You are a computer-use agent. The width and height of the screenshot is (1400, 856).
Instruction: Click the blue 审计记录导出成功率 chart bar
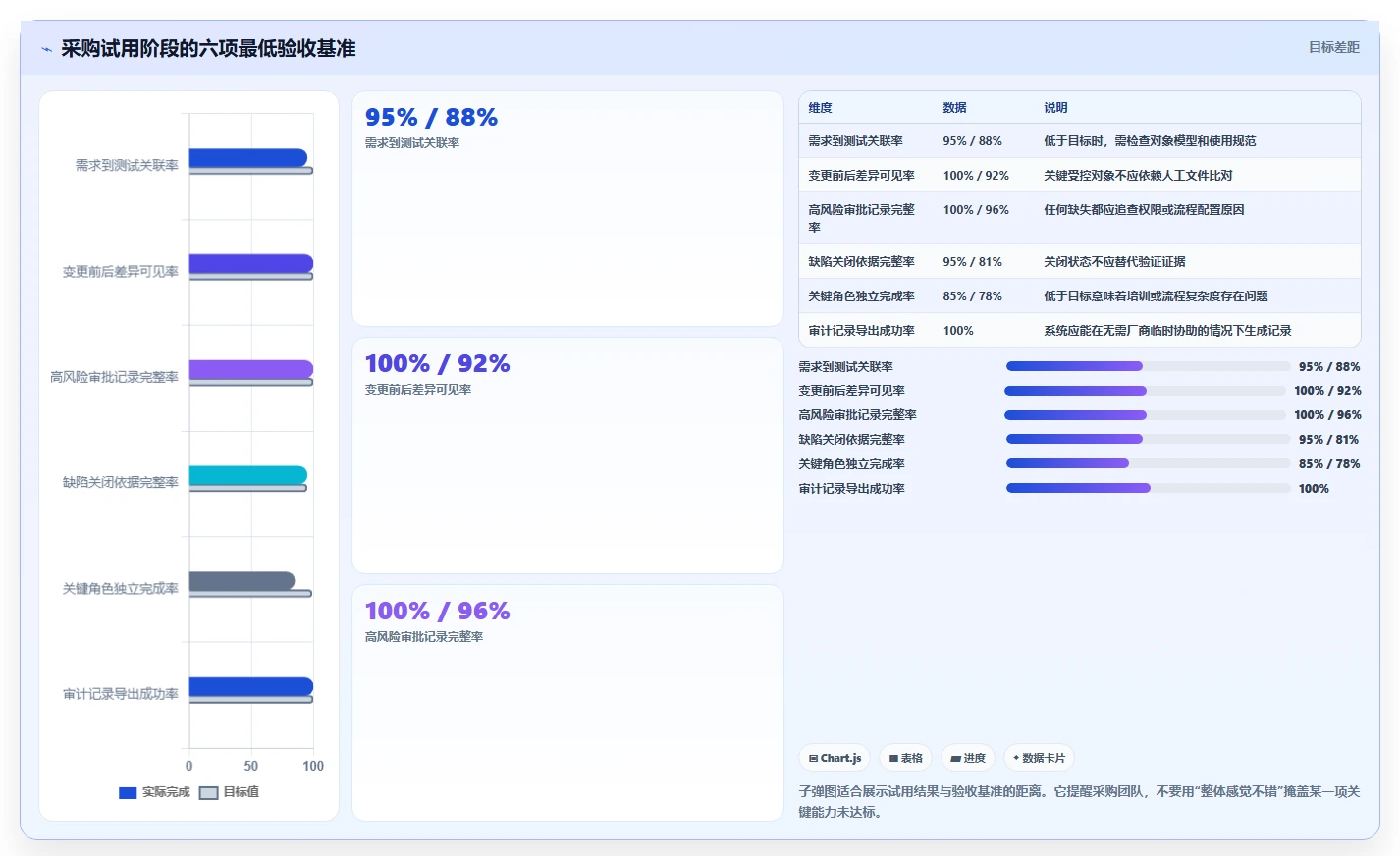(251, 687)
